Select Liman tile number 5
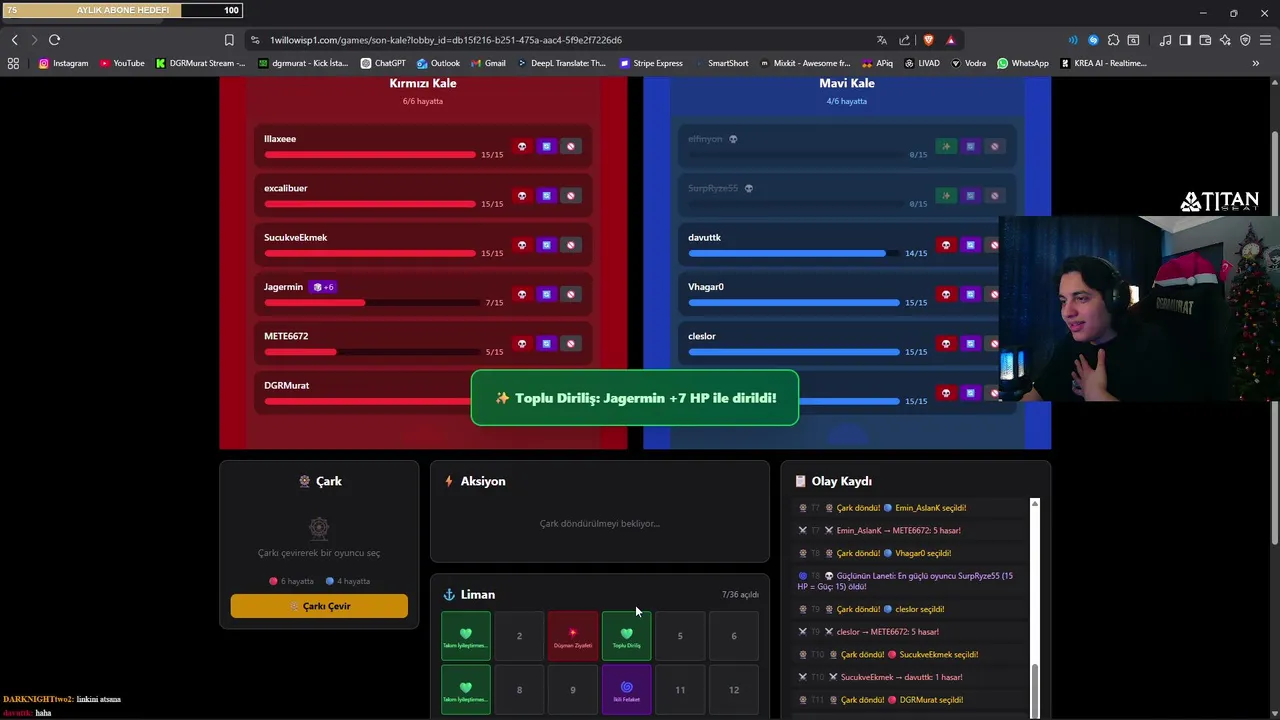Image resolution: width=1280 pixels, height=720 pixels. [x=680, y=636]
